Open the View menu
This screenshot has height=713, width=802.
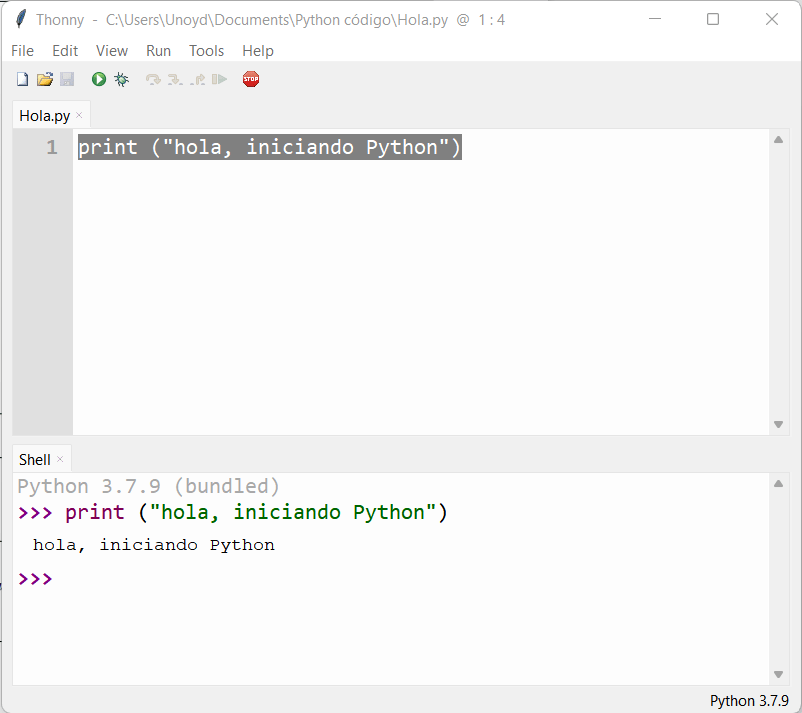(112, 51)
